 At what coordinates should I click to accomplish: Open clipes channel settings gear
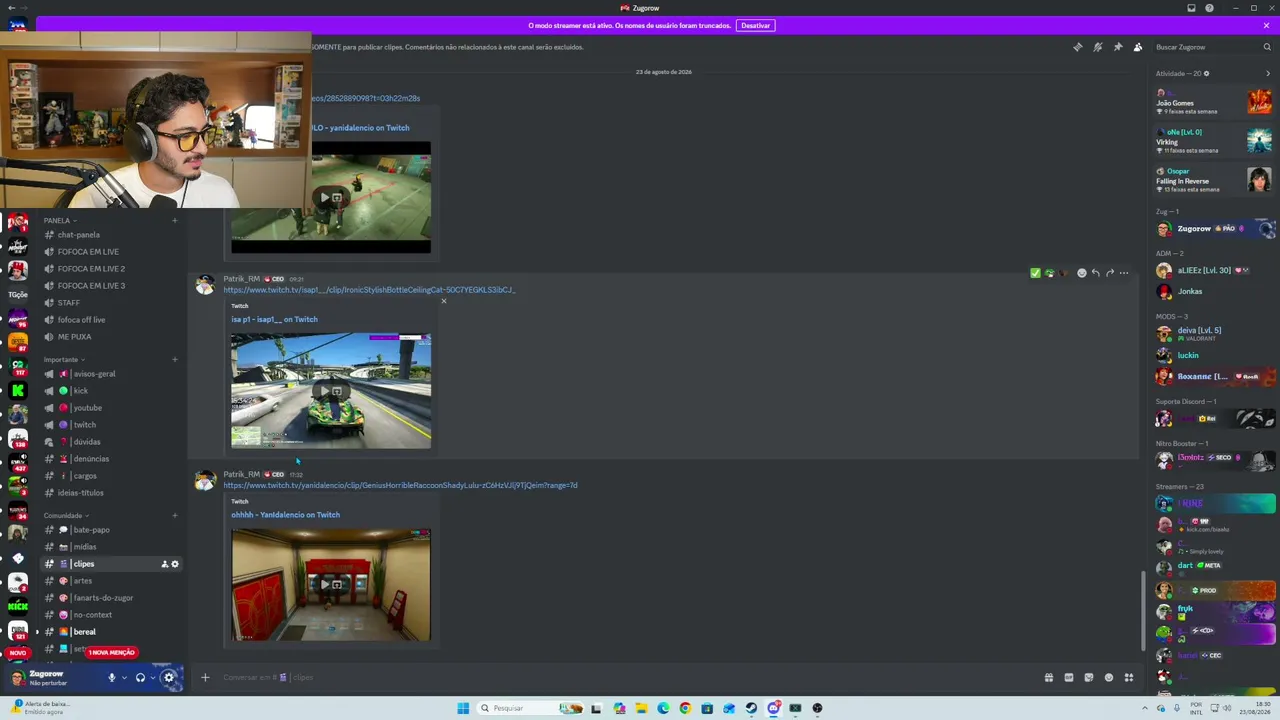(175, 564)
